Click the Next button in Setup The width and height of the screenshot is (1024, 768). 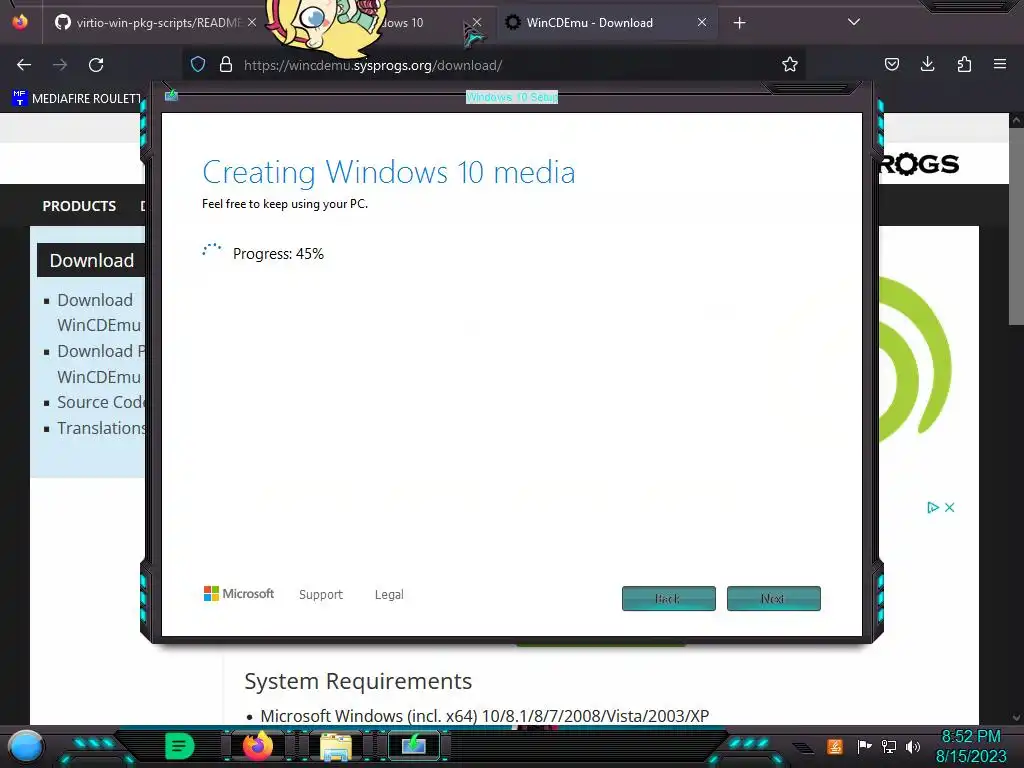pyautogui.click(x=773, y=598)
